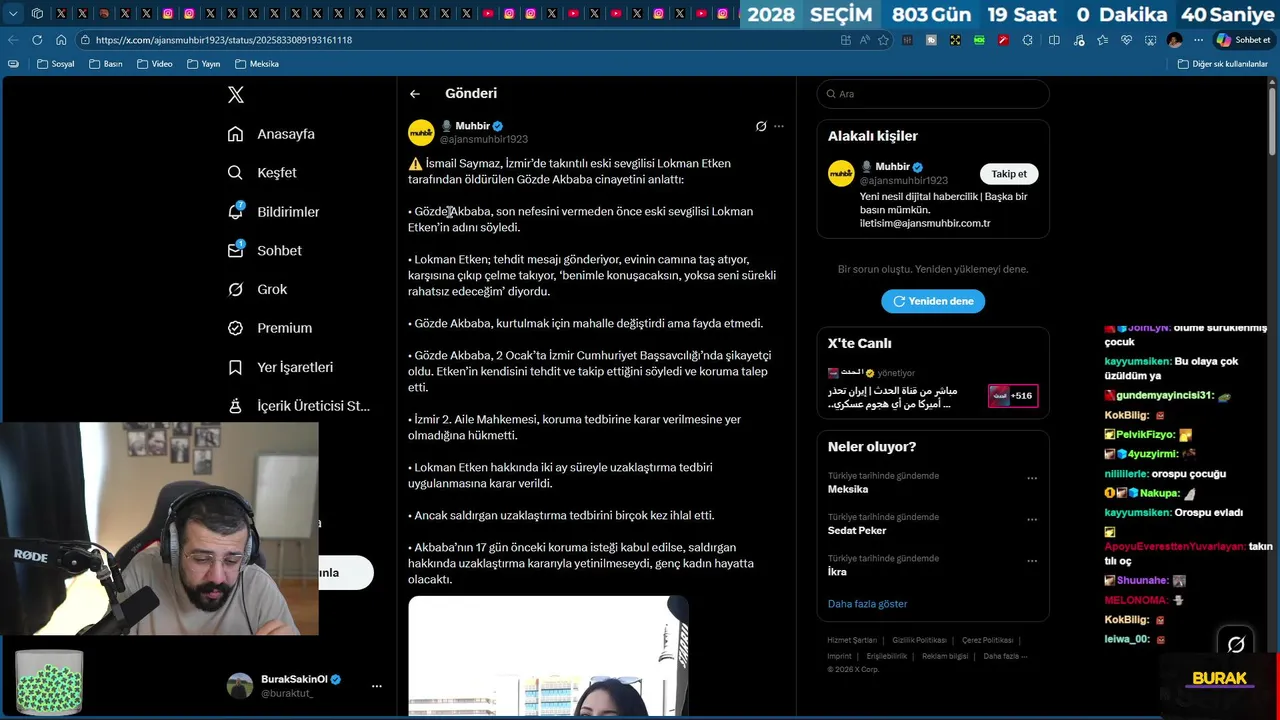Open Reklam bilgisi footer link
This screenshot has height=720, width=1280.
945,656
